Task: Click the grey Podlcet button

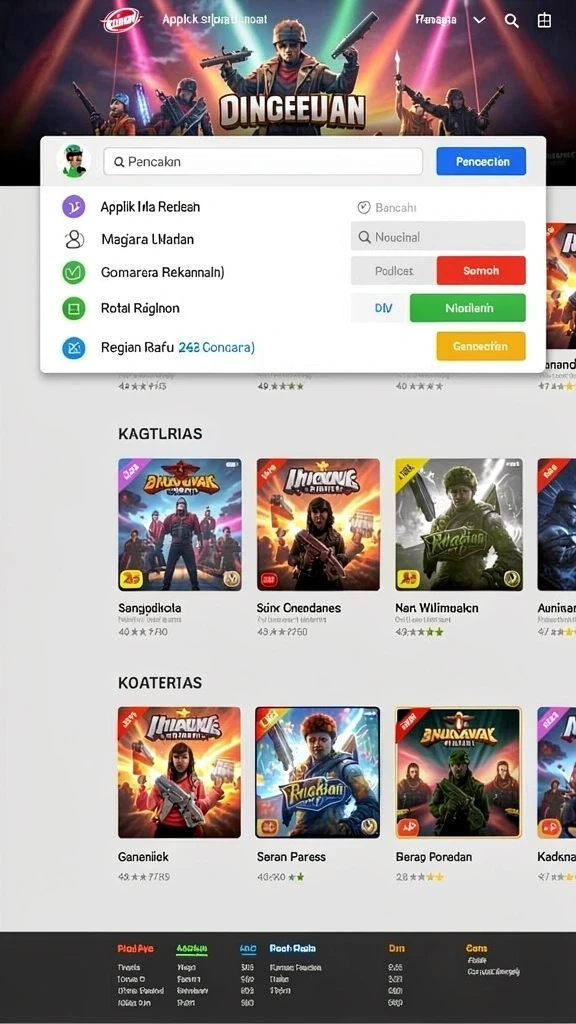Action: [394, 270]
